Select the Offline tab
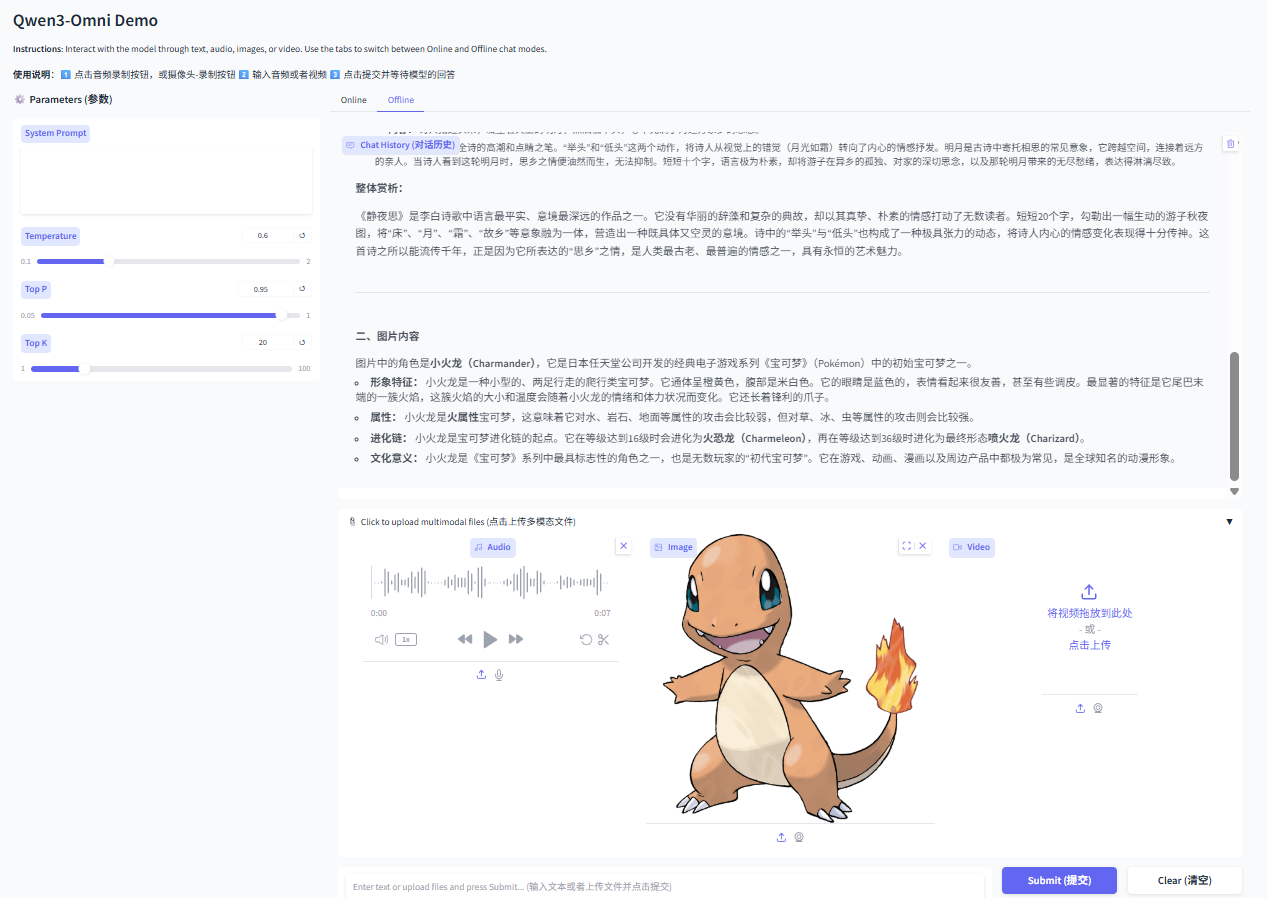Viewport: 1267px width, 898px height. pos(401,100)
